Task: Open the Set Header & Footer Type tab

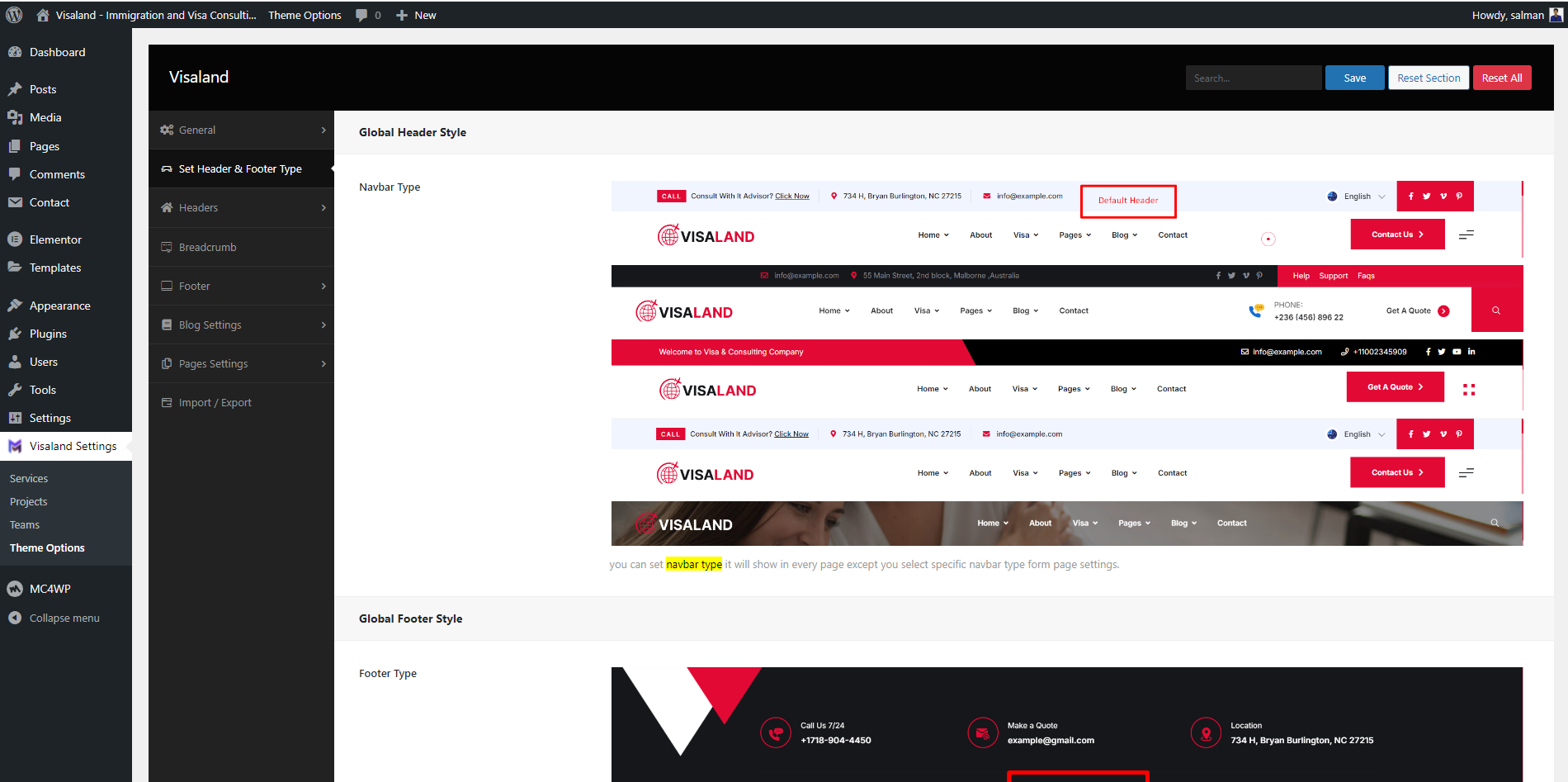Action: [241, 168]
